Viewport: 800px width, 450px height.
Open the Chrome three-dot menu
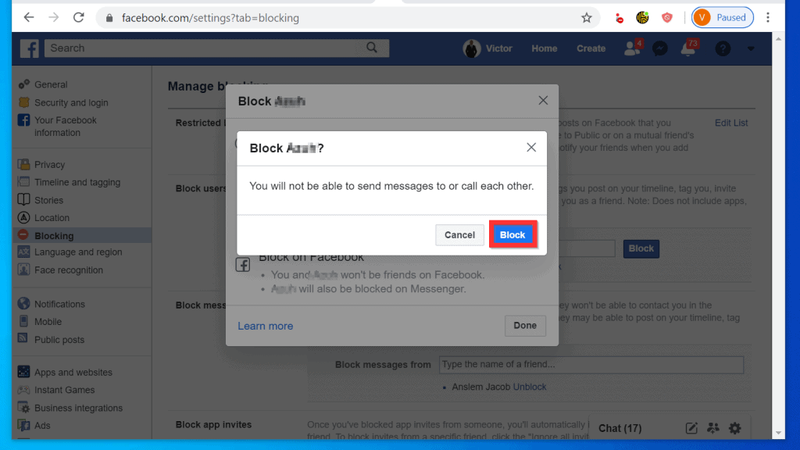tap(768, 17)
